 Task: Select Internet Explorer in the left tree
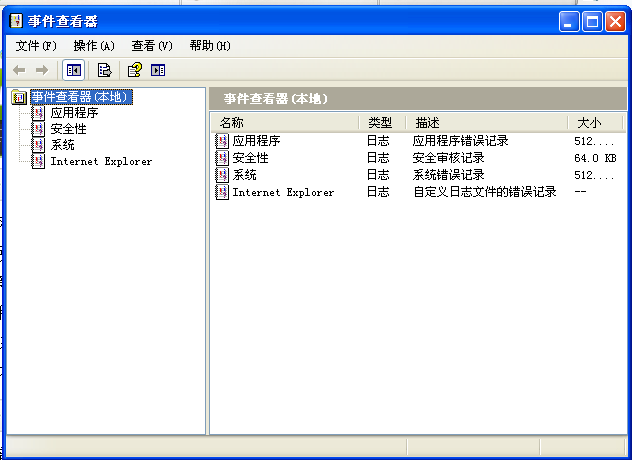[x=101, y=161]
